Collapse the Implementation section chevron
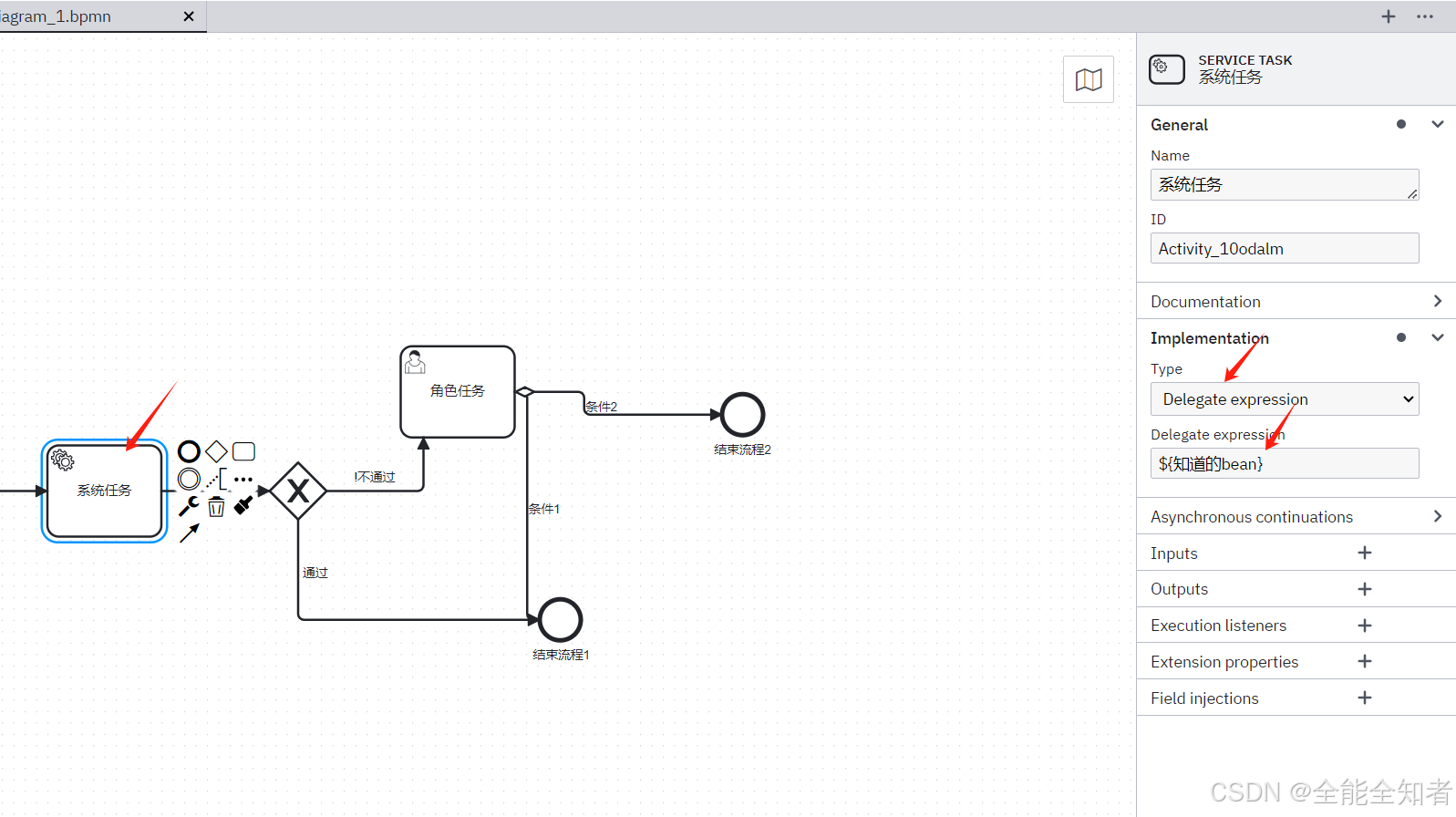 (1438, 337)
